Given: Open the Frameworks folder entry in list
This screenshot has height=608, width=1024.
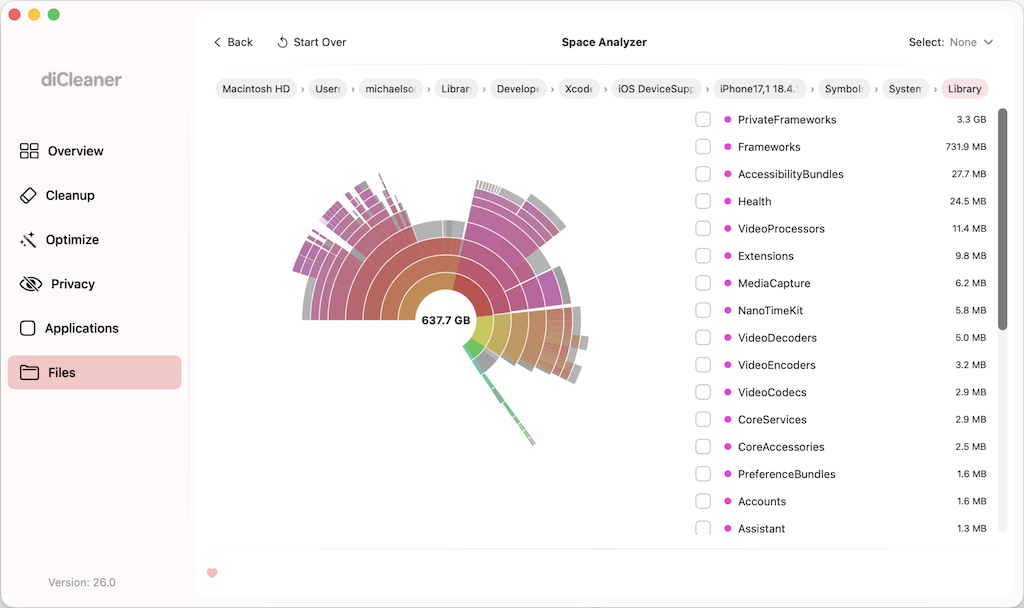Looking at the screenshot, I should pyautogui.click(x=769, y=147).
